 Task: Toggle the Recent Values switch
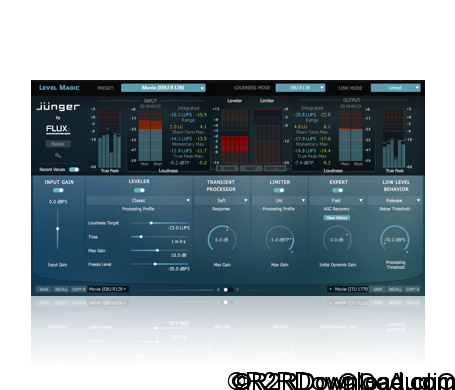(x=74, y=169)
